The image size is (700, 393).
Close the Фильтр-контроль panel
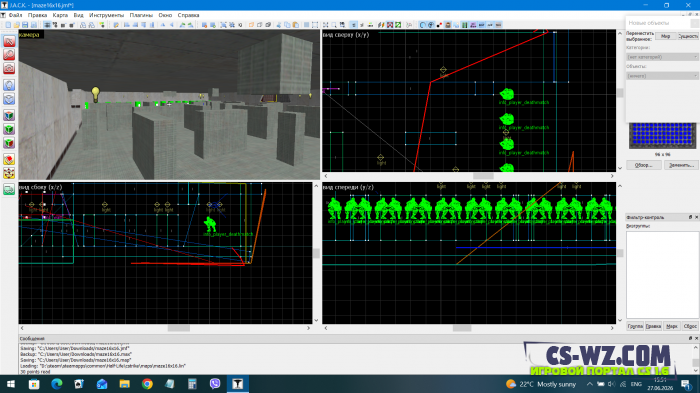click(x=696, y=217)
